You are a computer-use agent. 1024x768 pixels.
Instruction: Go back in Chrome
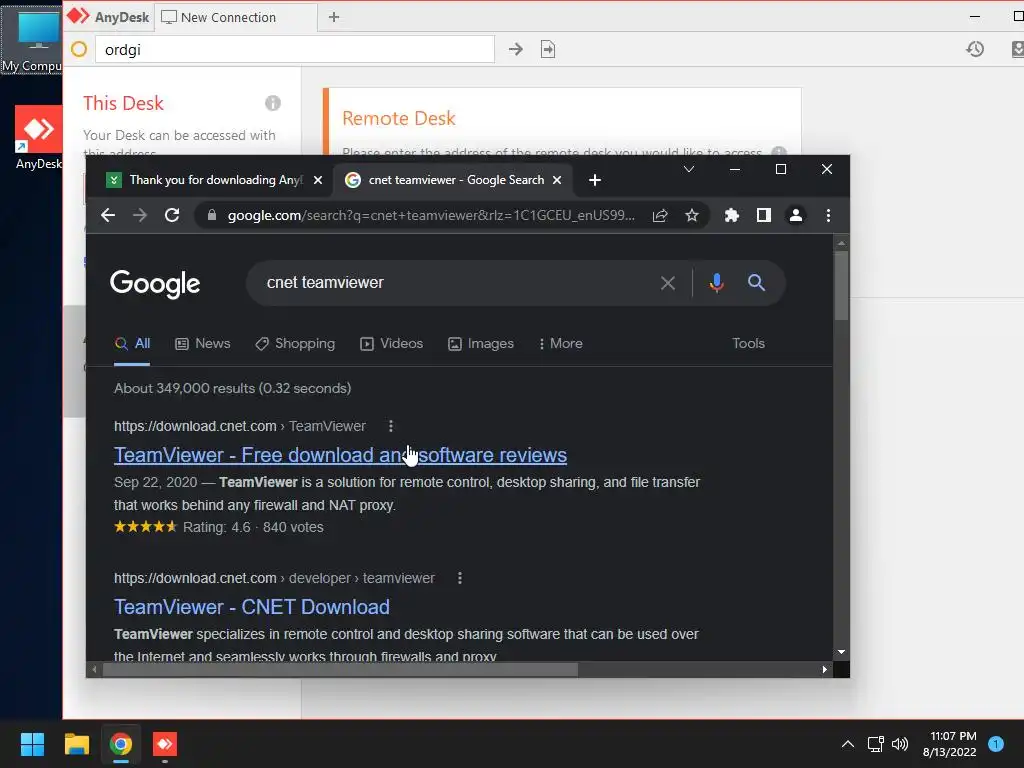pyautogui.click(x=108, y=216)
